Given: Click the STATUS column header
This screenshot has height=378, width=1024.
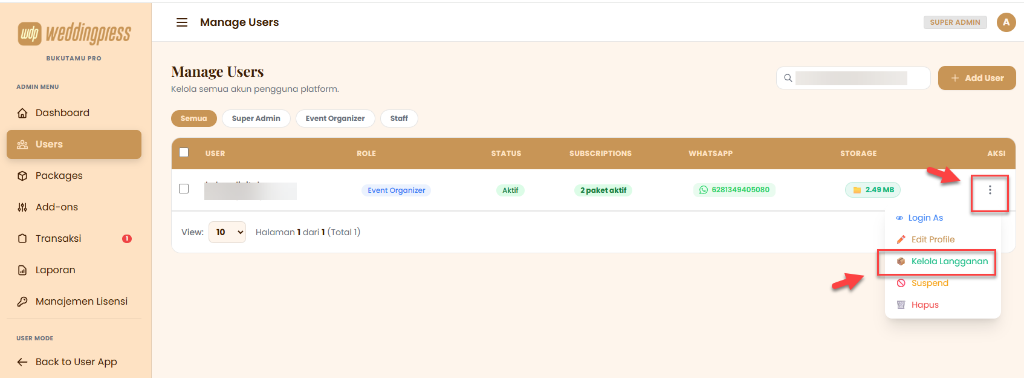Looking at the screenshot, I should 506,153.
